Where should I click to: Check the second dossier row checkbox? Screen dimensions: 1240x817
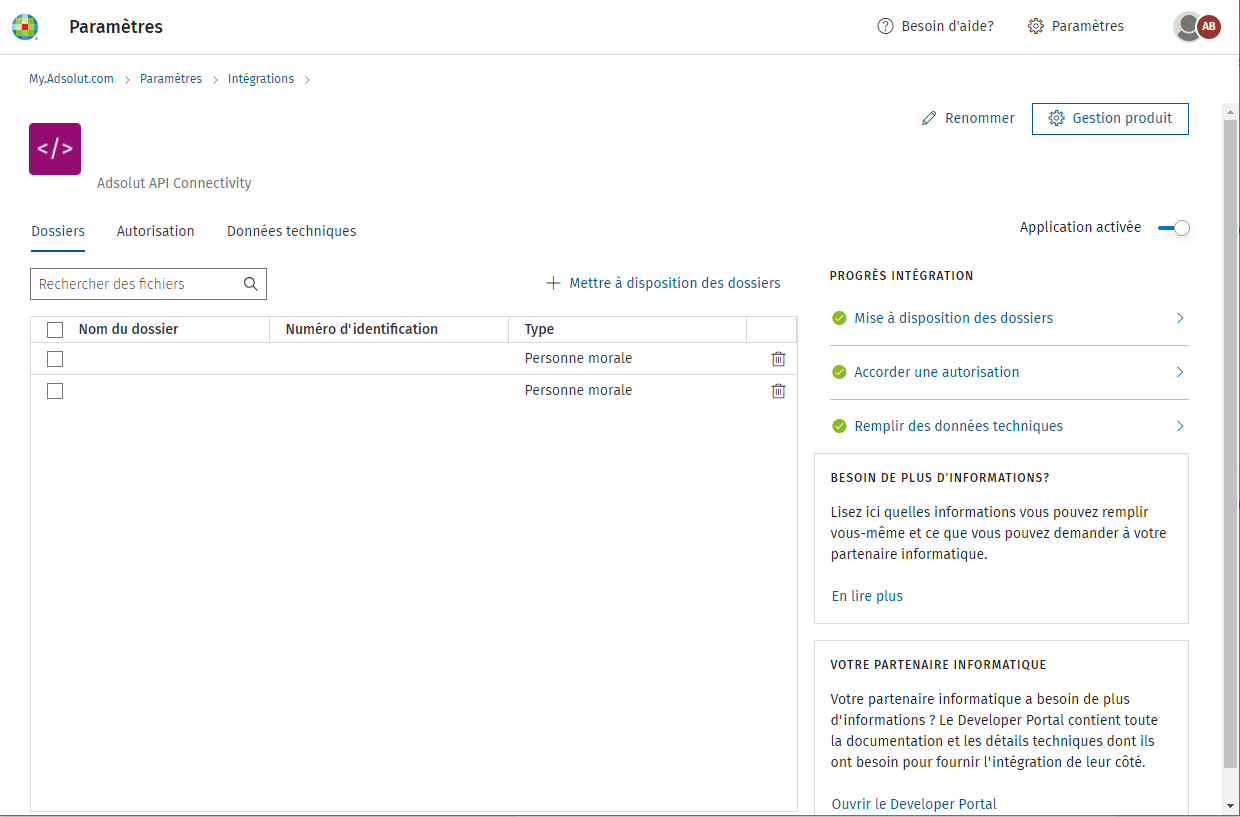click(55, 391)
